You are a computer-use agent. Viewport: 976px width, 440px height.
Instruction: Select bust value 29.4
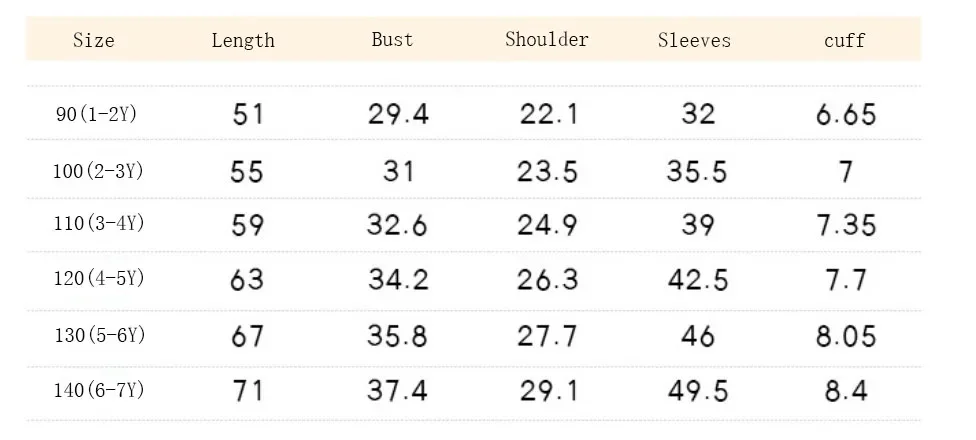point(398,115)
